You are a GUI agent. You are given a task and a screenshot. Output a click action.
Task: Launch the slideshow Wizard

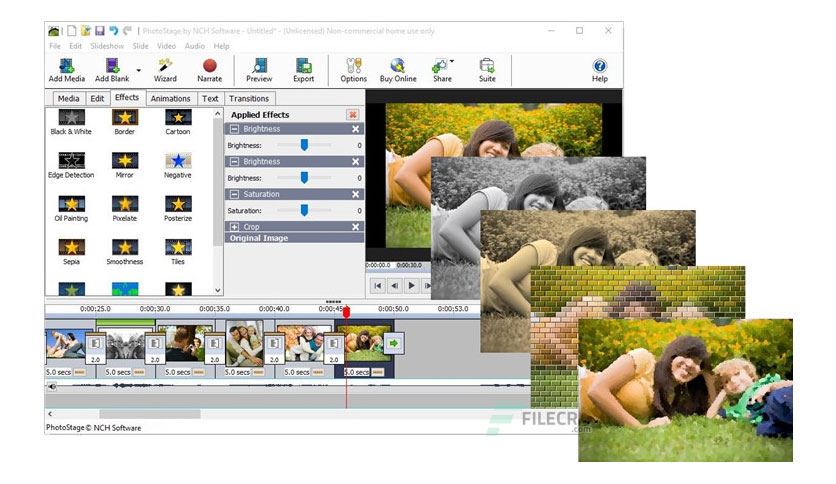coord(165,70)
